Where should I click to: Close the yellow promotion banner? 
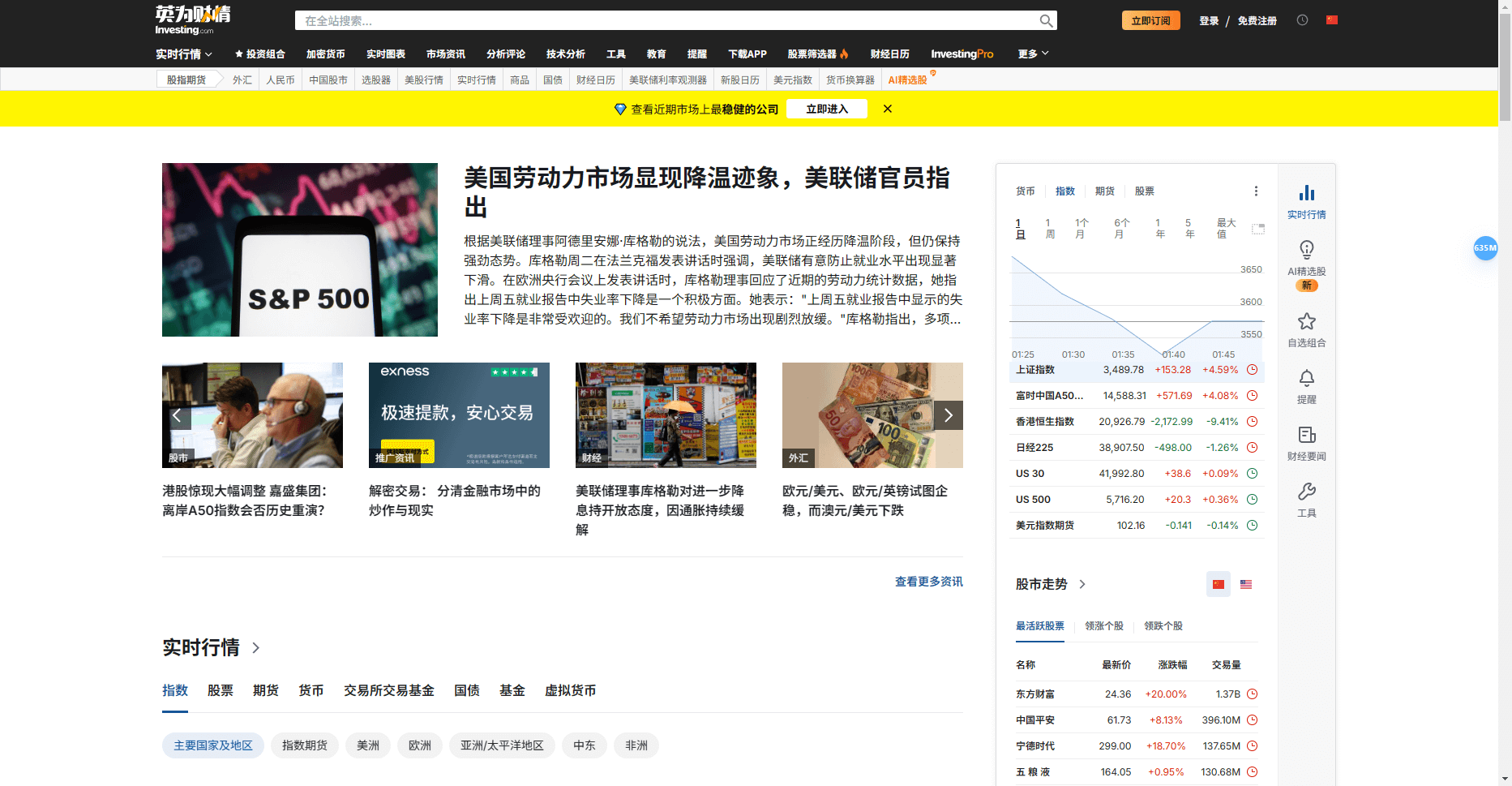[x=888, y=109]
